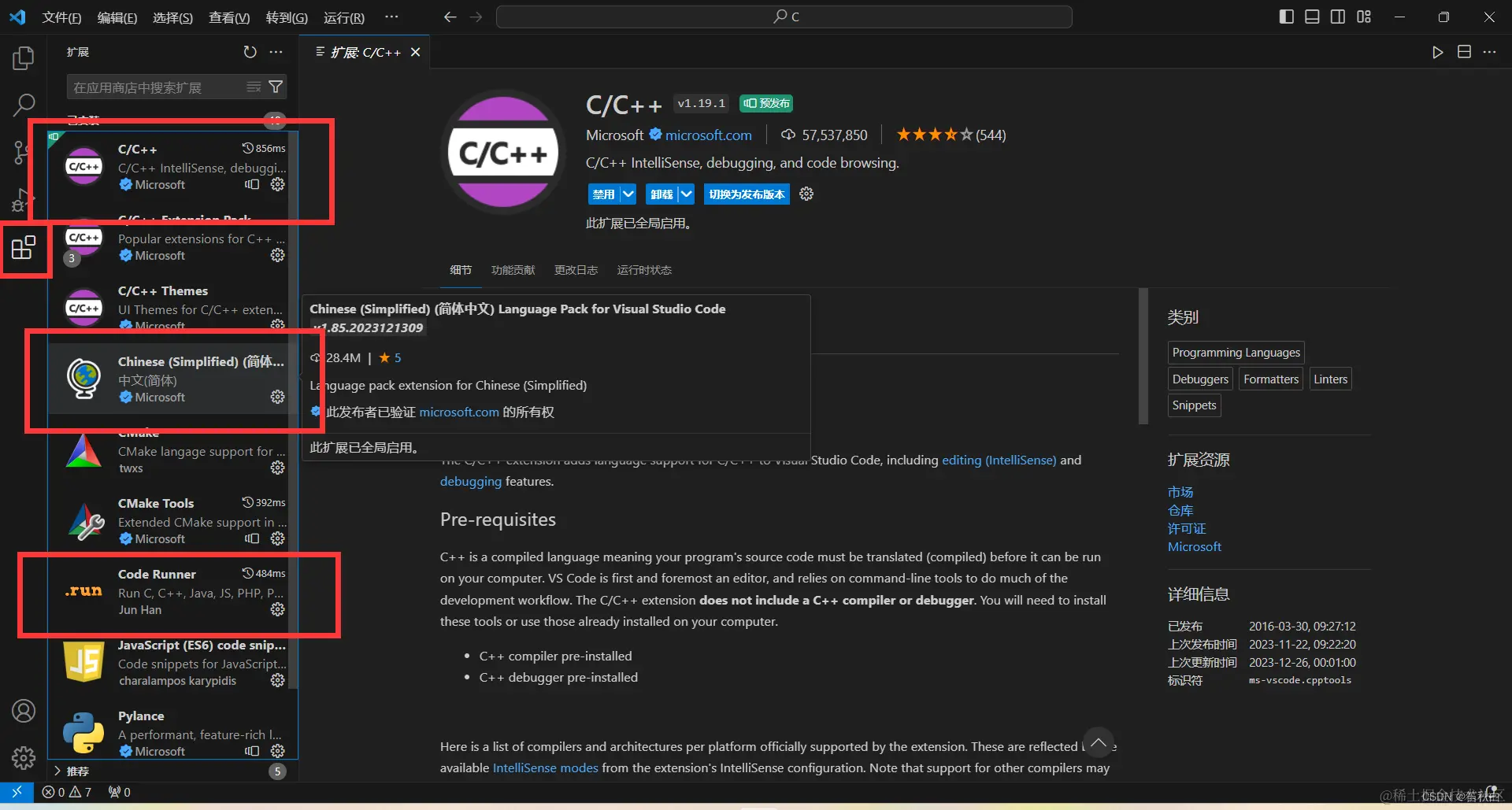Screen dimensions: 1512x810
Task: Open the Search view in activity bar
Action: click(x=24, y=105)
